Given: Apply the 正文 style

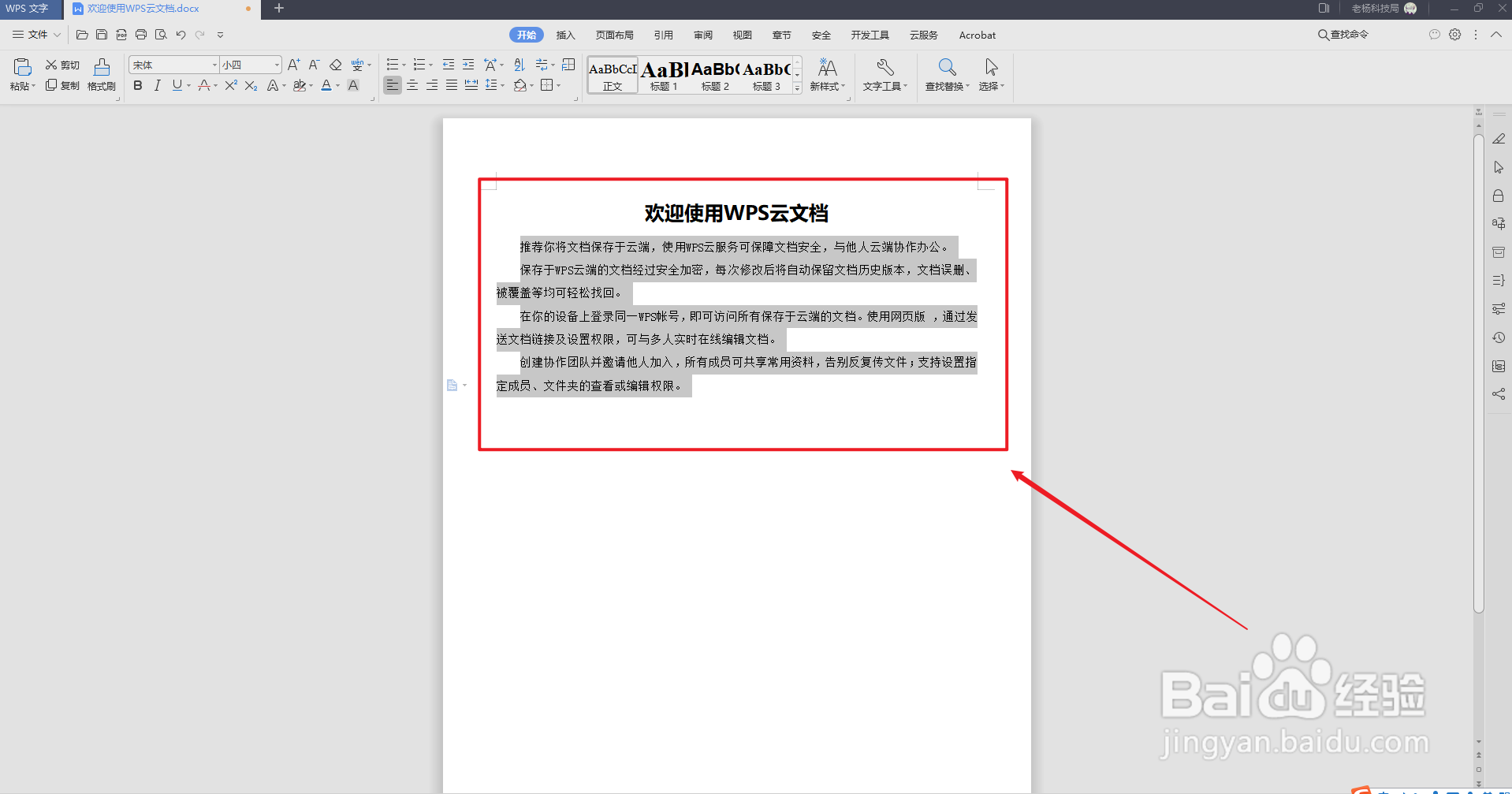Looking at the screenshot, I should click(613, 76).
